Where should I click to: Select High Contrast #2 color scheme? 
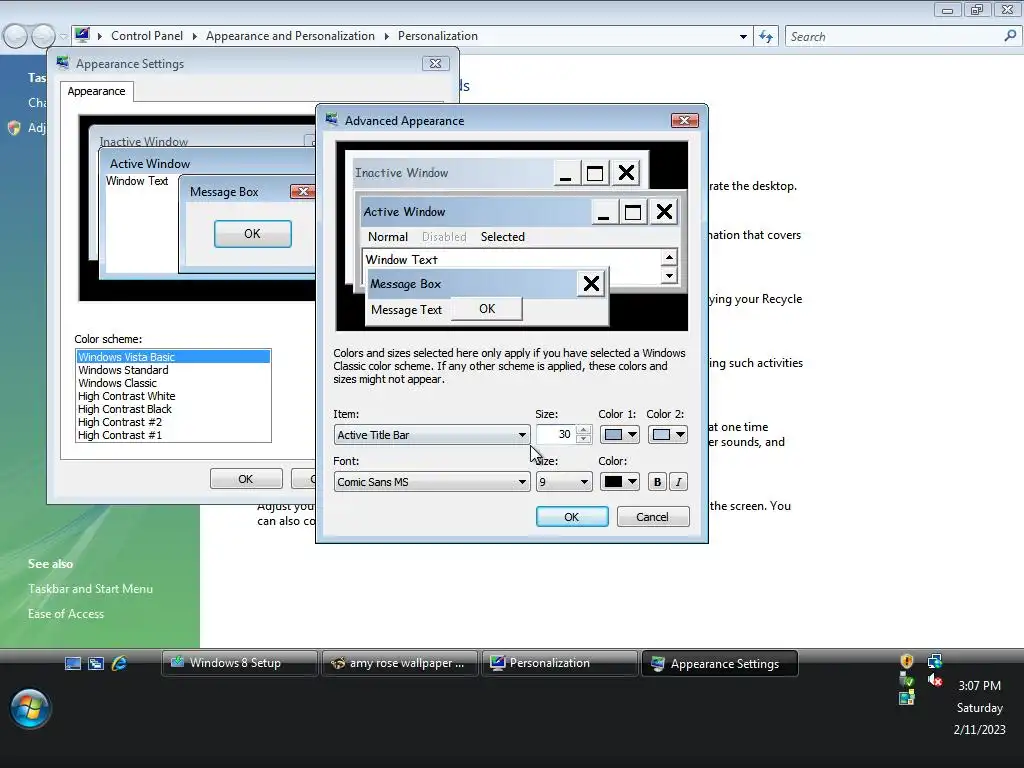(173, 422)
